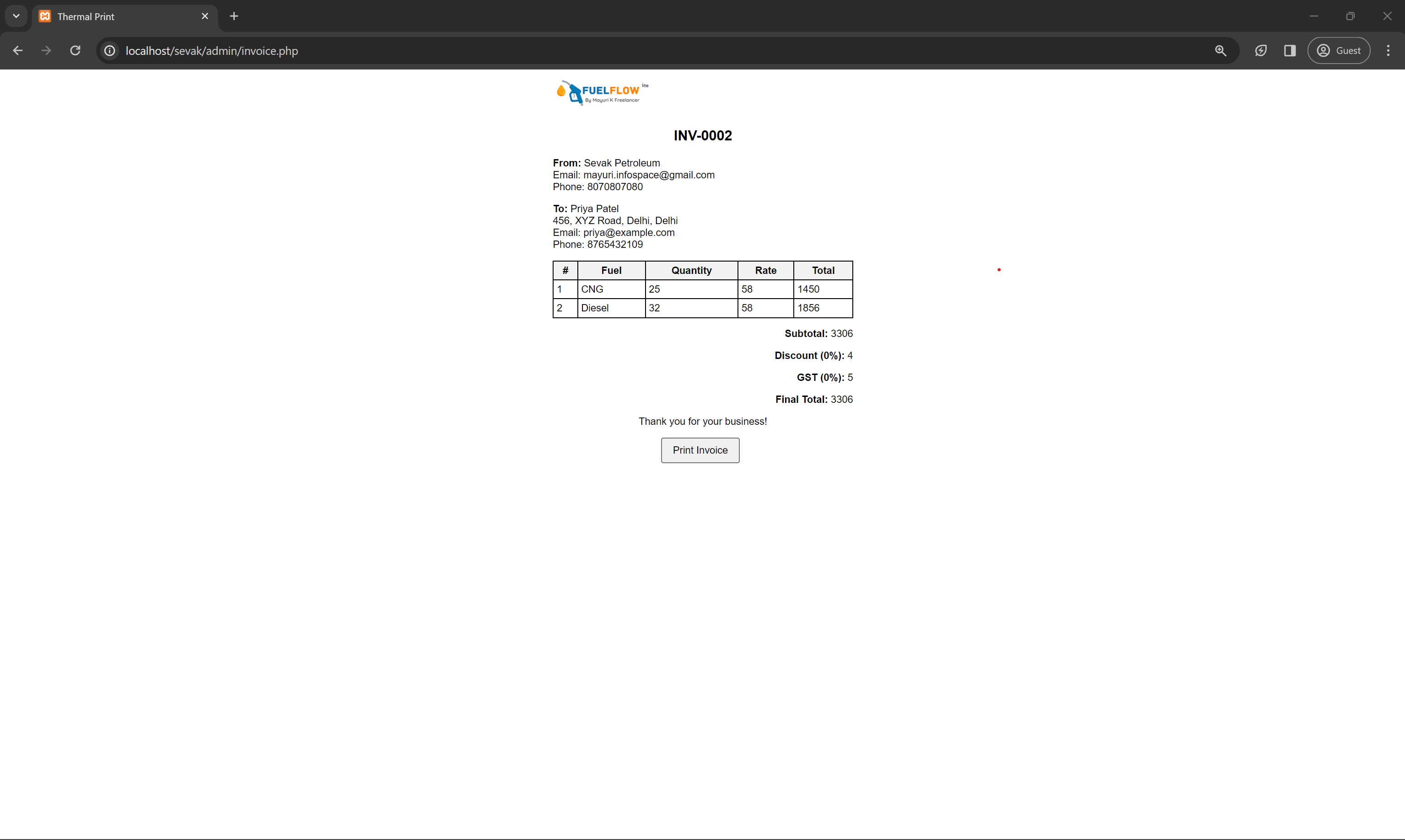Open the Guest profile menu

(1338, 51)
